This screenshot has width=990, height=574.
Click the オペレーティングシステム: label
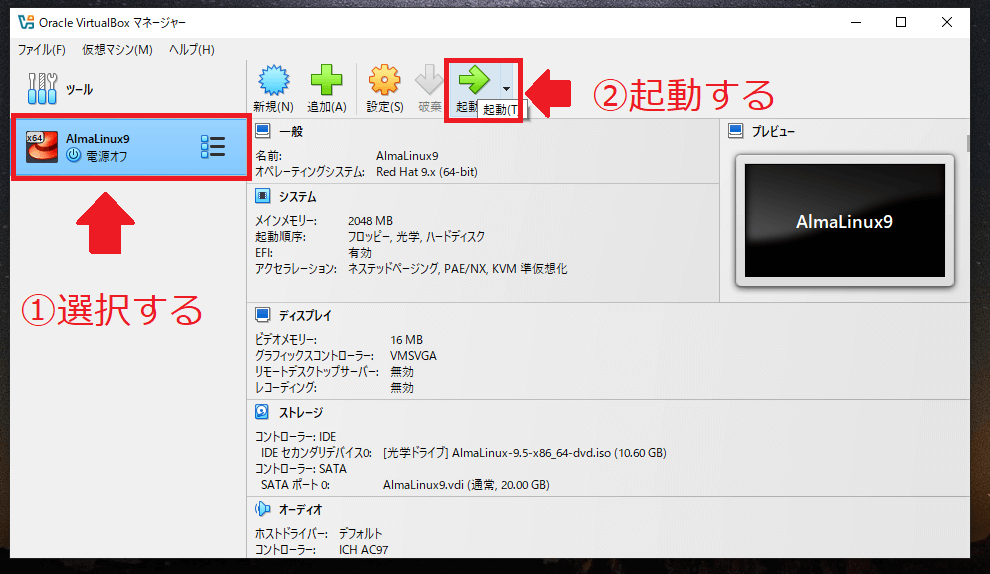click(x=310, y=172)
